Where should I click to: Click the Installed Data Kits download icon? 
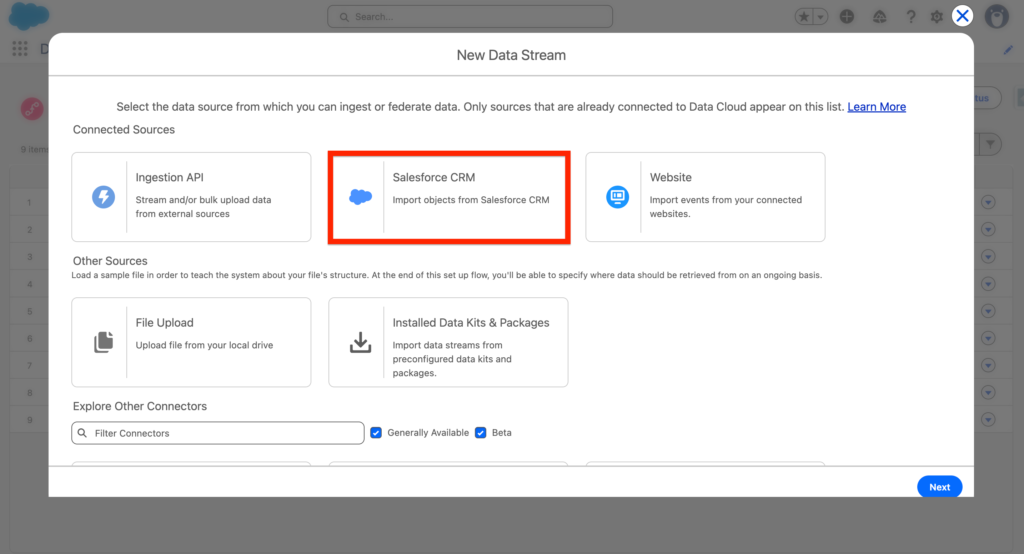360,342
